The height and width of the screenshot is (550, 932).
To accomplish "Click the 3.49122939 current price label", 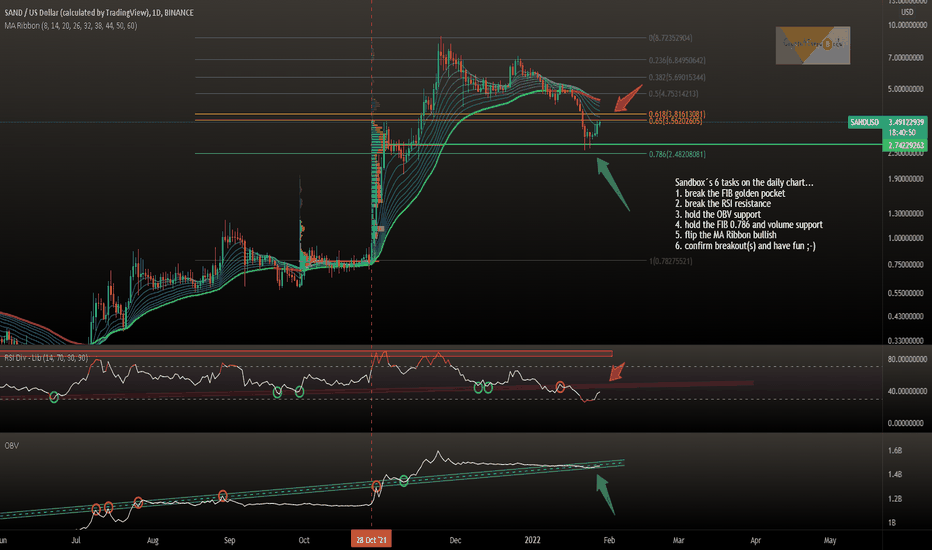I will click(906, 122).
